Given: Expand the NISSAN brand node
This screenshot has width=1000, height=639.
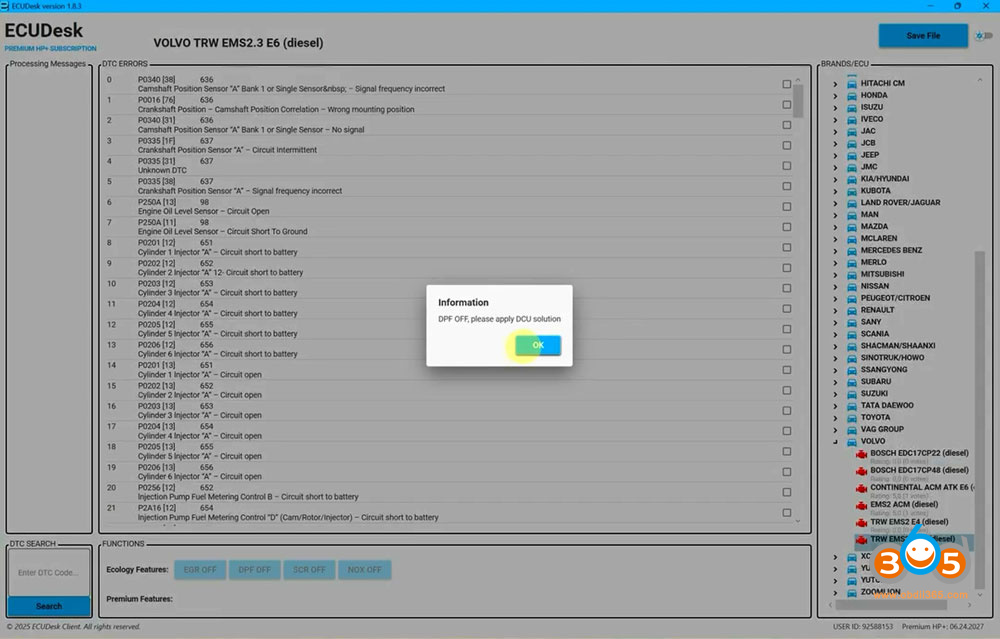Looking at the screenshot, I should pyautogui.click(x=836, y=286).
